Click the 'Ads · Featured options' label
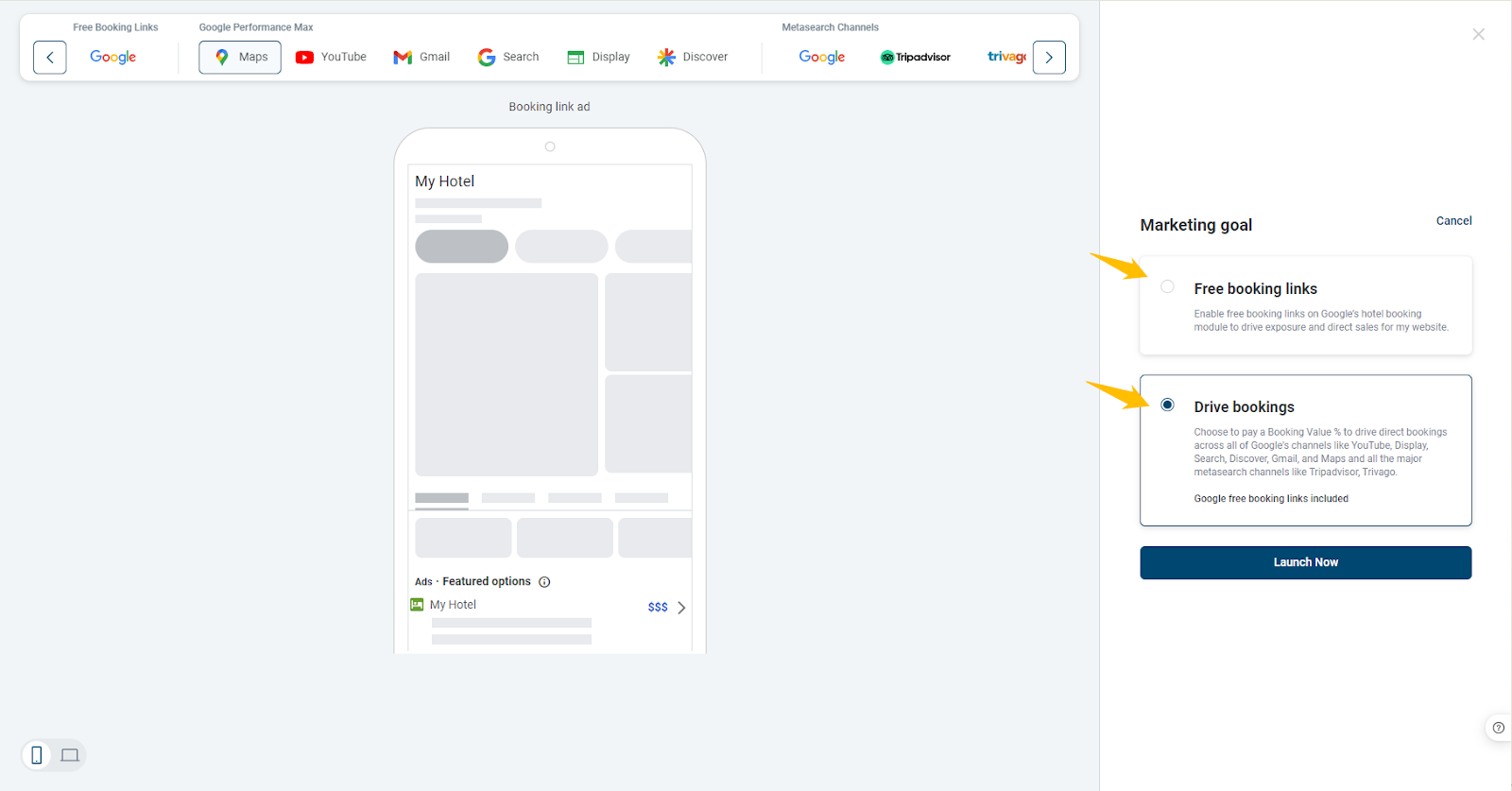This screenshot has height=791, width=1512. [x=472, y=582]
